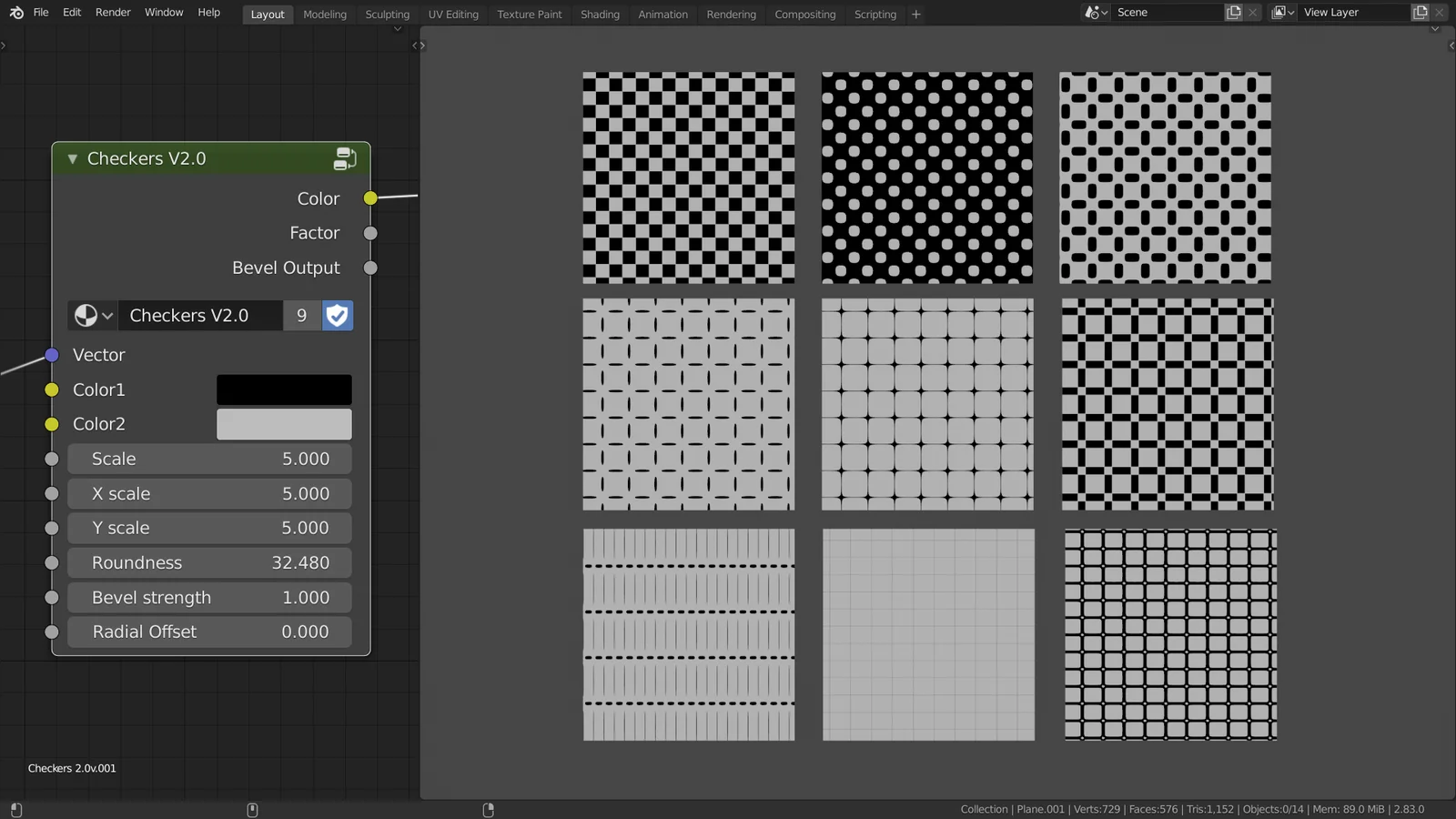Viewport: 1456px width, 819px height.
Task: Click the Bevel strength value field
Action: click(x=210, y=598)
